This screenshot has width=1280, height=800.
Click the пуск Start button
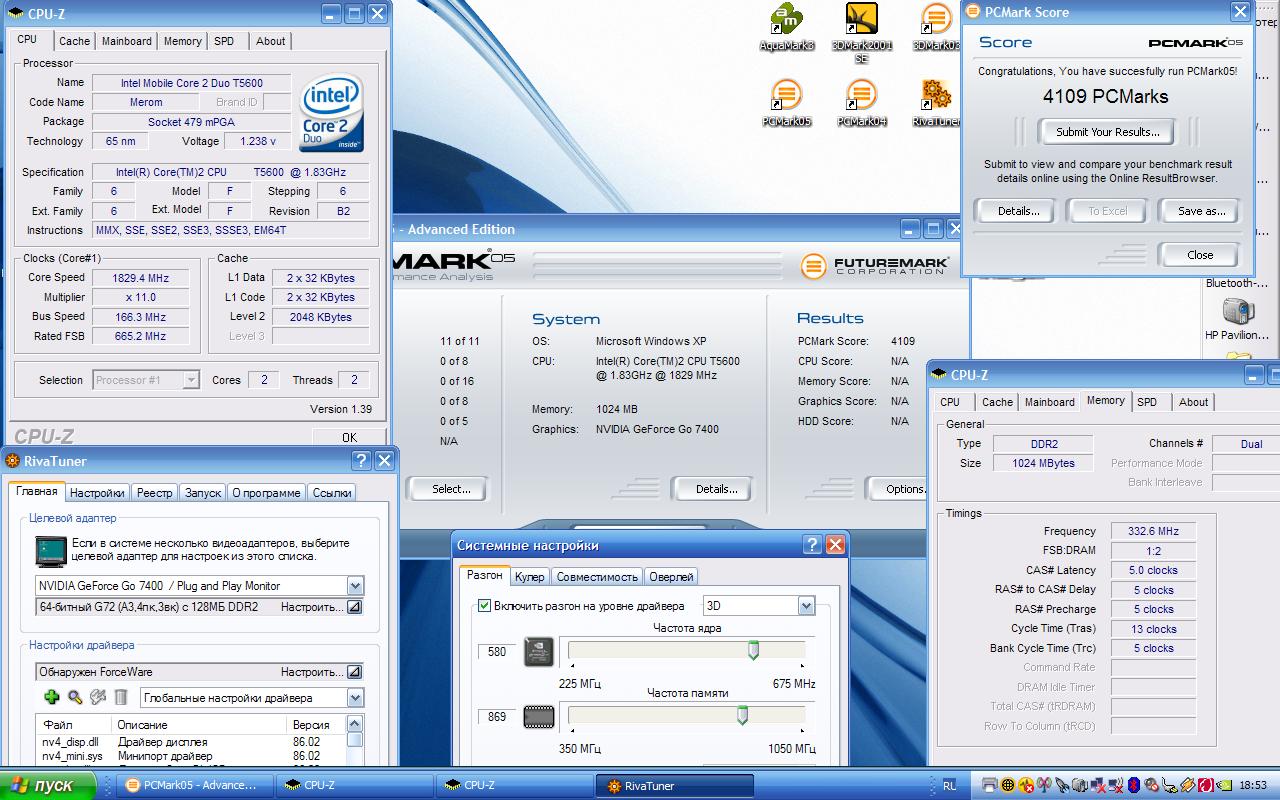pyautogui.click(x=47, y=785)
